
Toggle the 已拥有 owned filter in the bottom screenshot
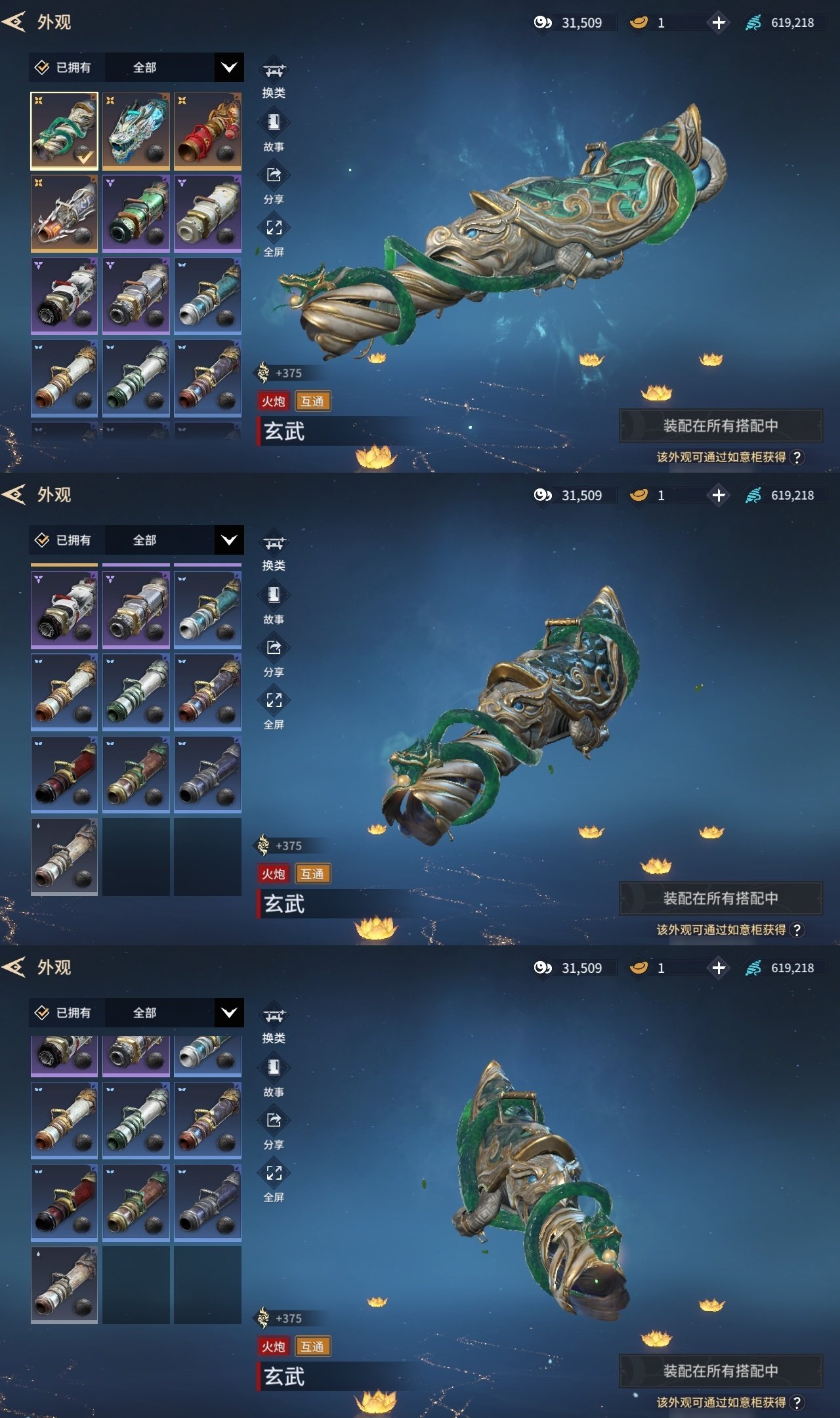click(x=63, y=1012)
